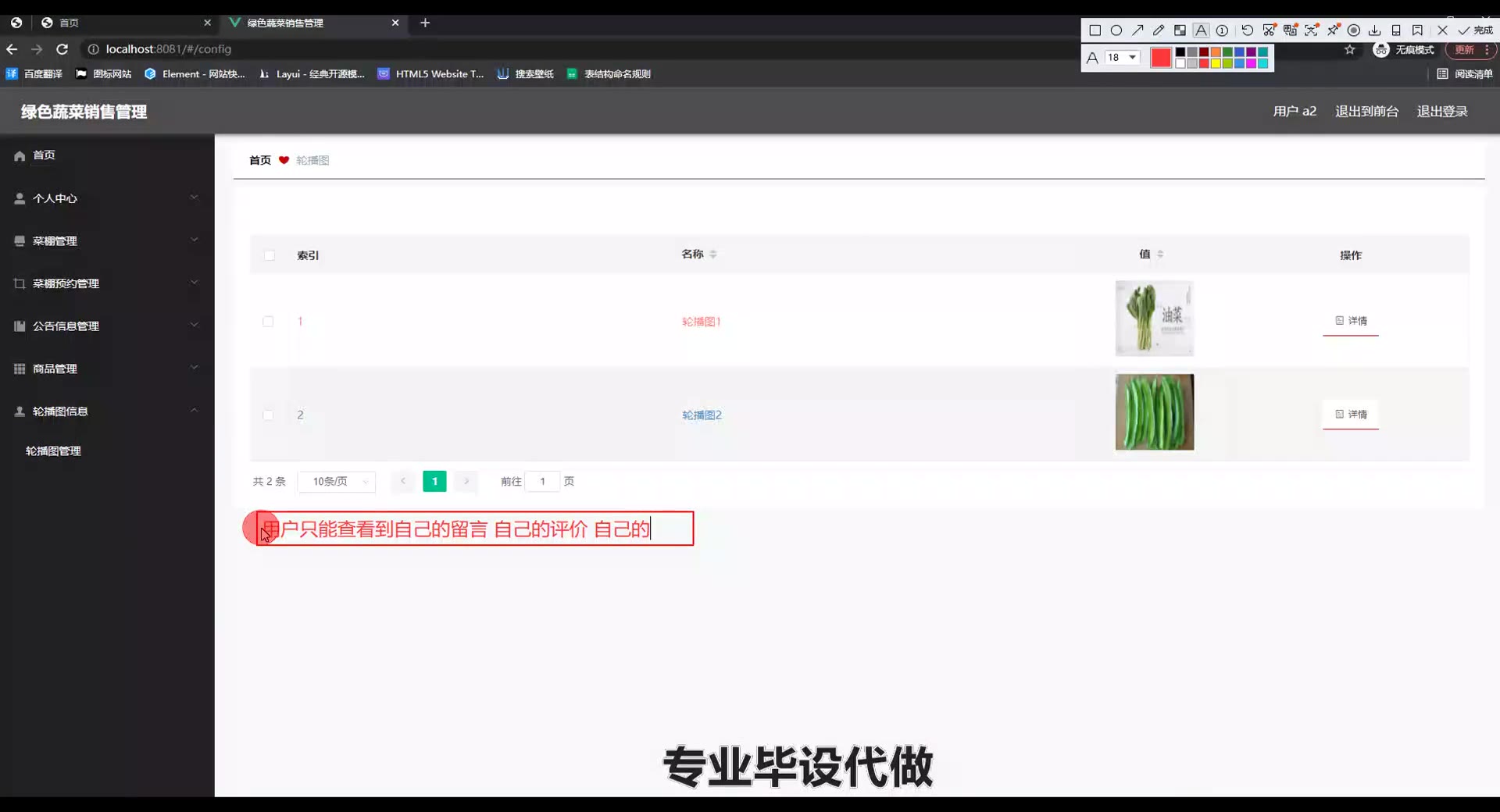Click the text recognition scan icon
Screen dimensions: 1500x812
tap(1312, 30)
